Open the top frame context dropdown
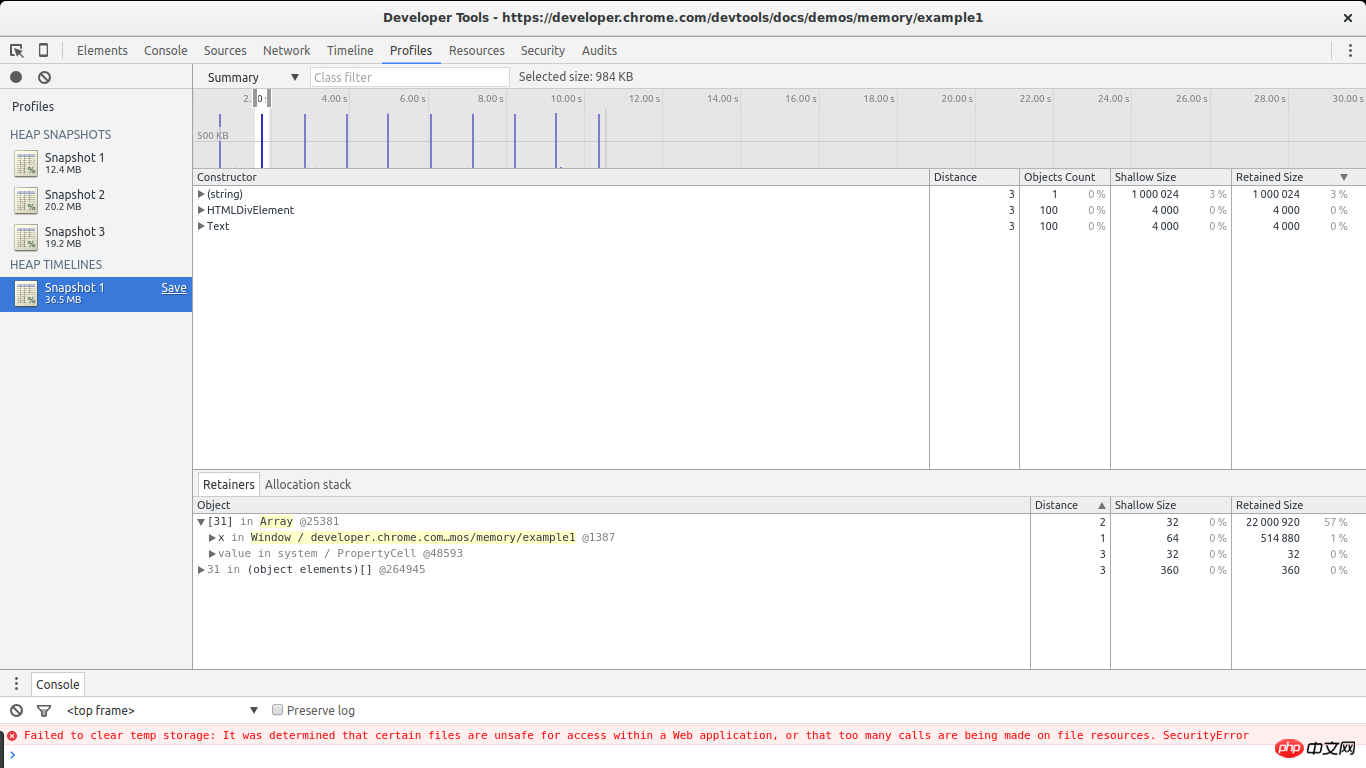Viewport: 1366px width, 768px height. [x=162, y=710]
